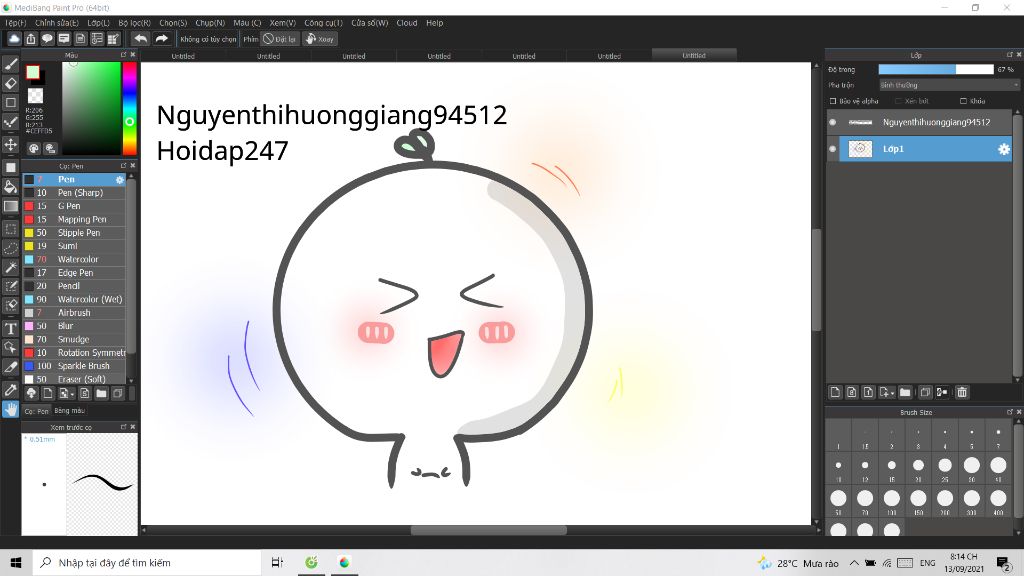Select the Sparkle Brush
This screenshot has height=576, width=1024.
74,366
